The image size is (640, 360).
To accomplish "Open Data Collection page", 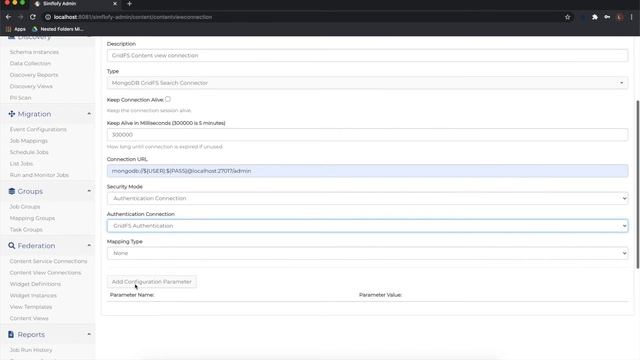I will (x=30, y=63).
